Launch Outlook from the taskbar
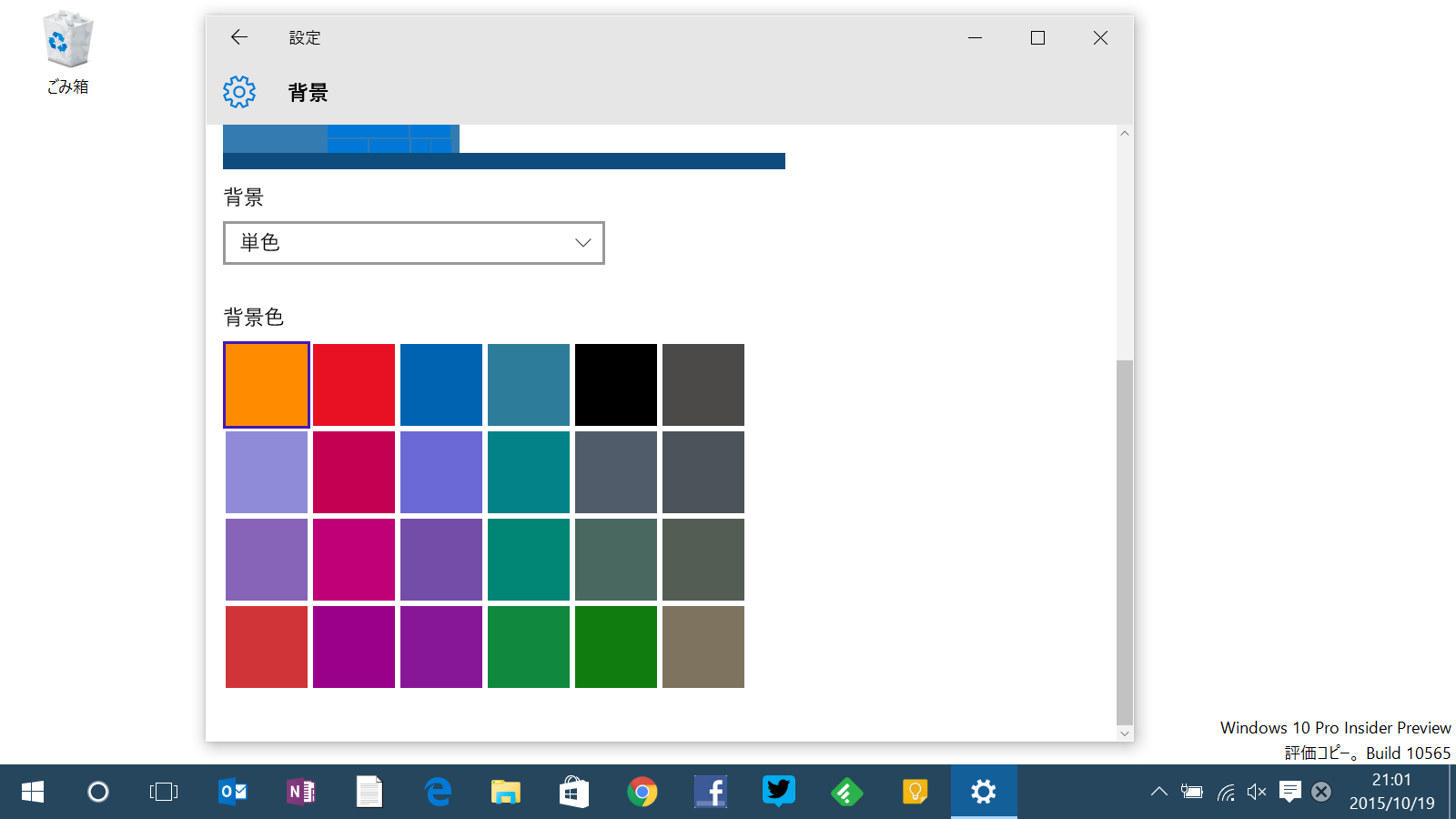Image resolution: width=1456 pixels, height=819 pixels. (x=233, y=792)
